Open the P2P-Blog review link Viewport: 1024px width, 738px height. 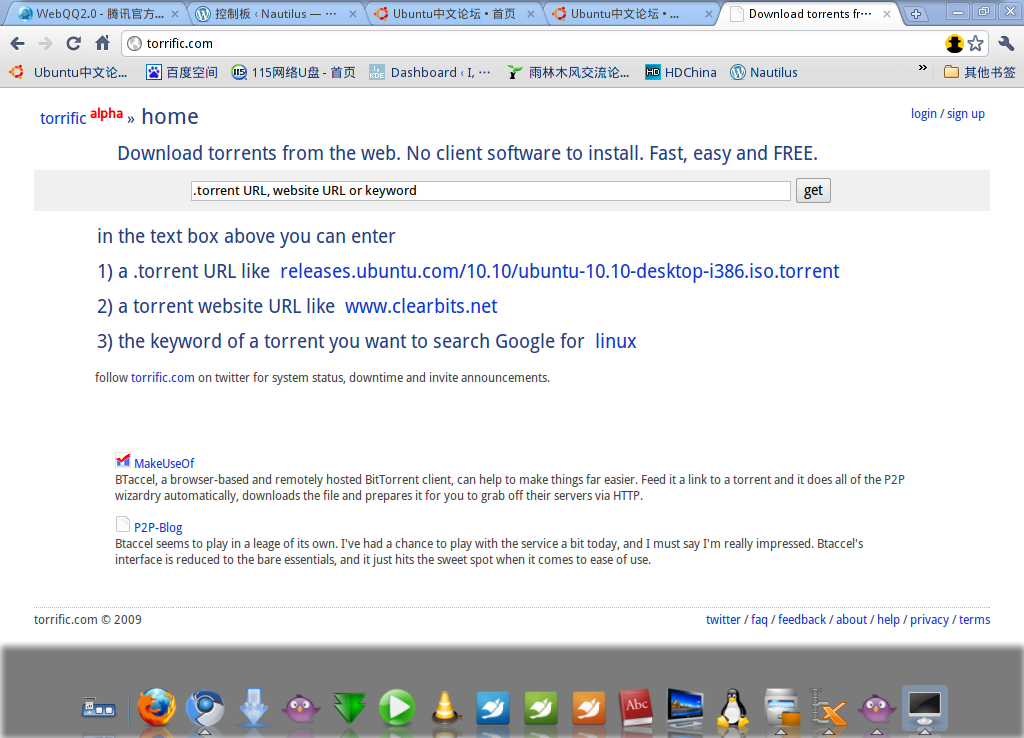pyautogui.click(x=158, y=528)
